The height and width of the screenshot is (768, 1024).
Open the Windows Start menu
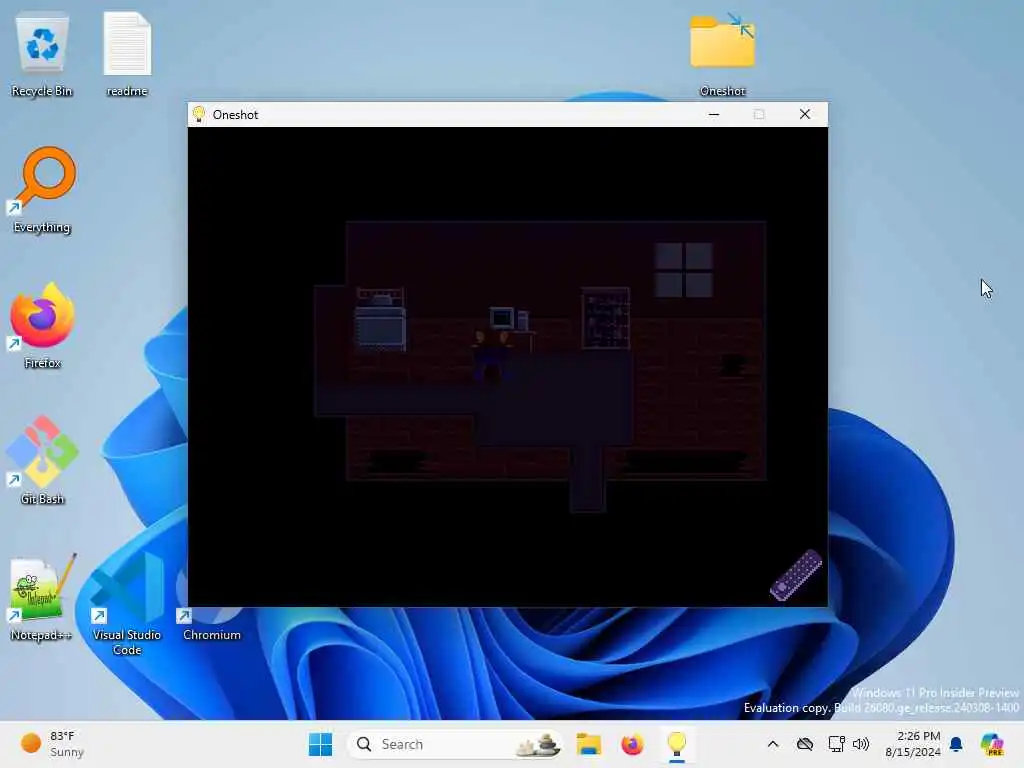pyautogui.click(x=320, y=744)
